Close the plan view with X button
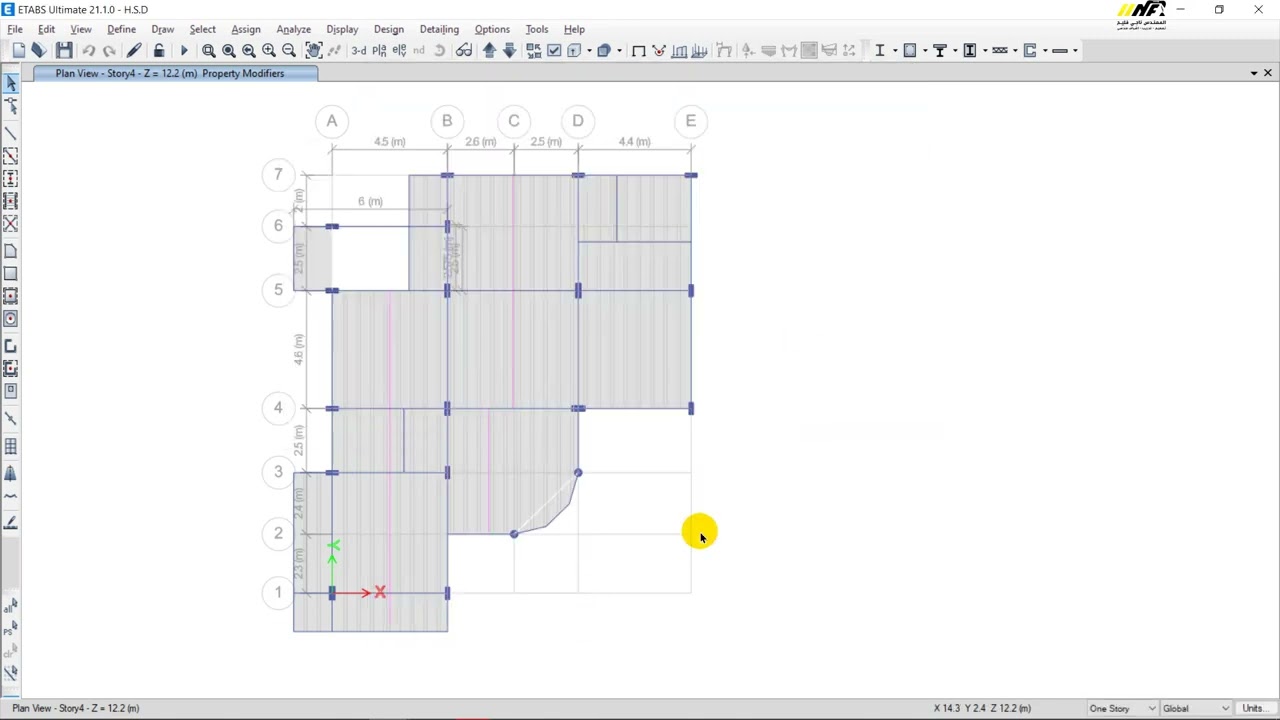This screenshot has height=720, width=1280. click(1267, 73)
